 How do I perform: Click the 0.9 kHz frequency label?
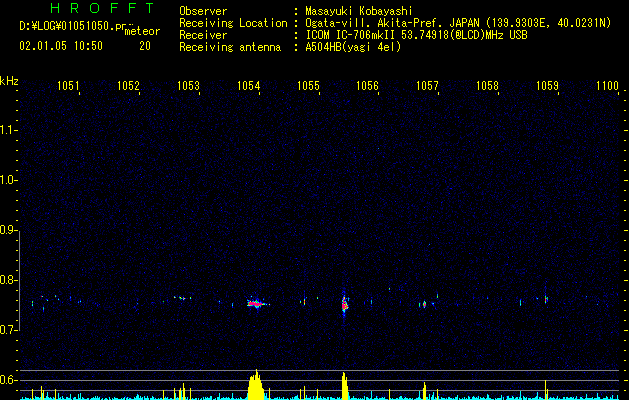tap(8, 230)
